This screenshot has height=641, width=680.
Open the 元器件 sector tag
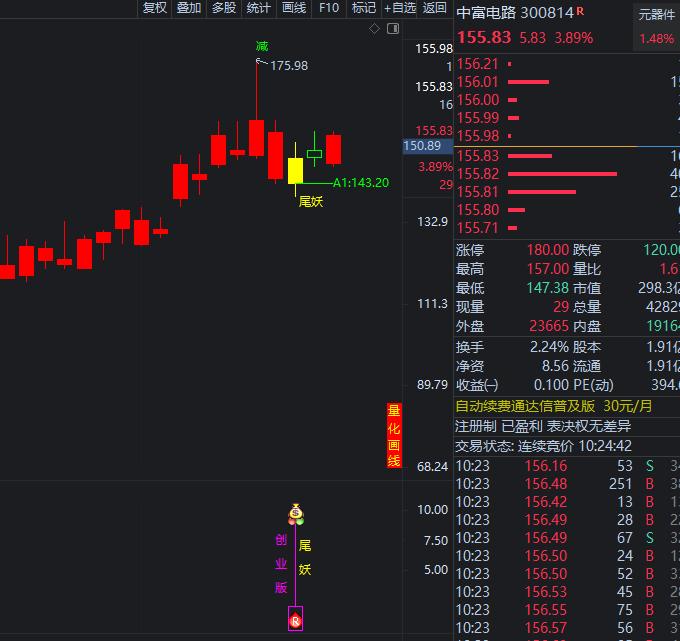657,15
